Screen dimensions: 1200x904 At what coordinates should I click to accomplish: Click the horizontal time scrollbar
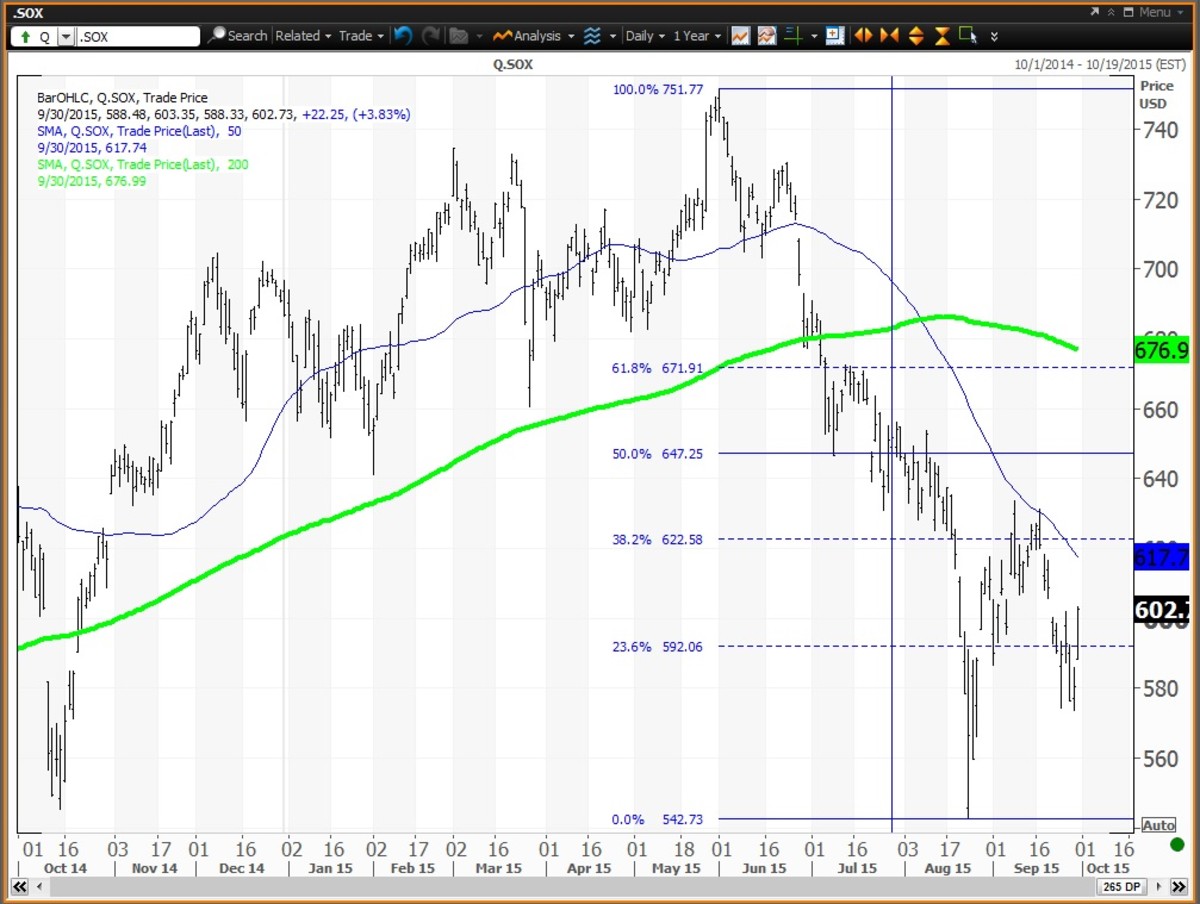pos(560,887)
